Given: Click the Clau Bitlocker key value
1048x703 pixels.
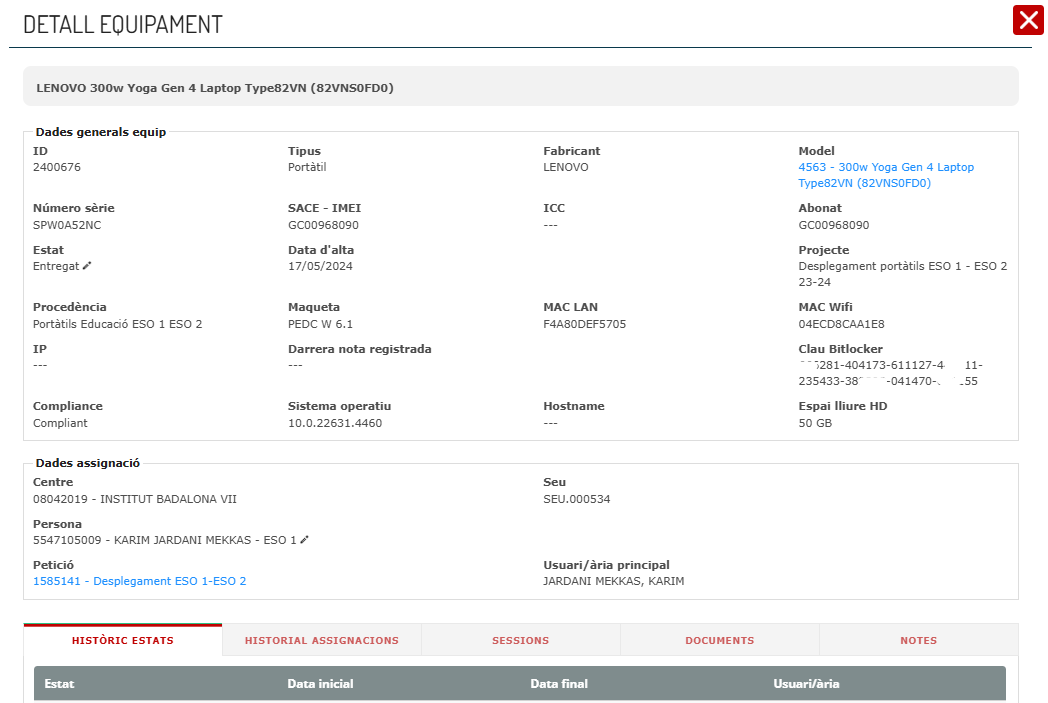Looking at the screenshot, I should pyautogui.click(x=890, y=374).
